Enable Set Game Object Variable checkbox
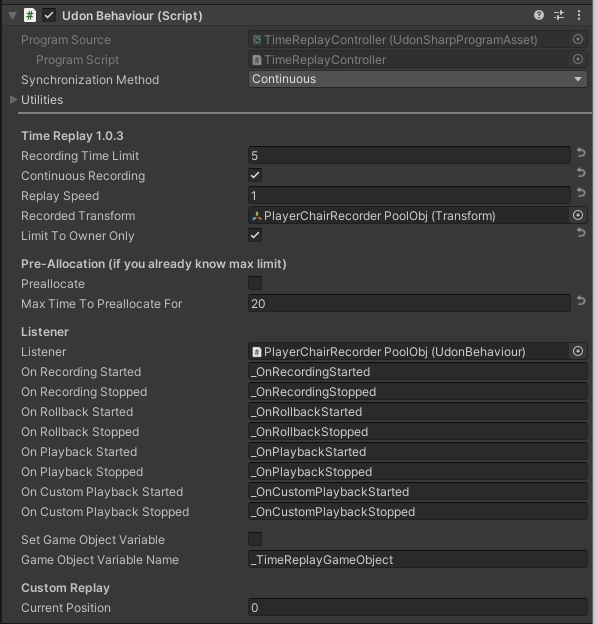 (x=255, y=539)
